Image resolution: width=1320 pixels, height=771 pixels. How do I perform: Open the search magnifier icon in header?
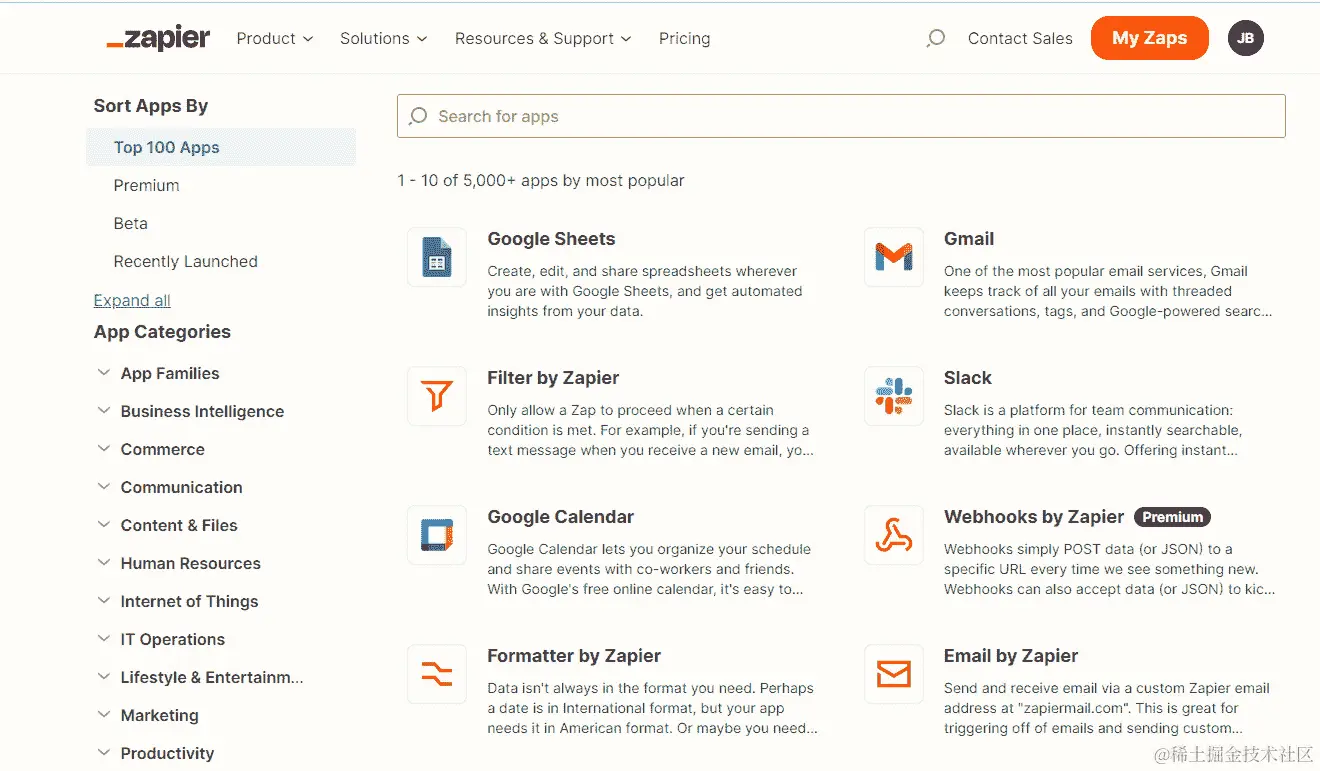point(935,39)
